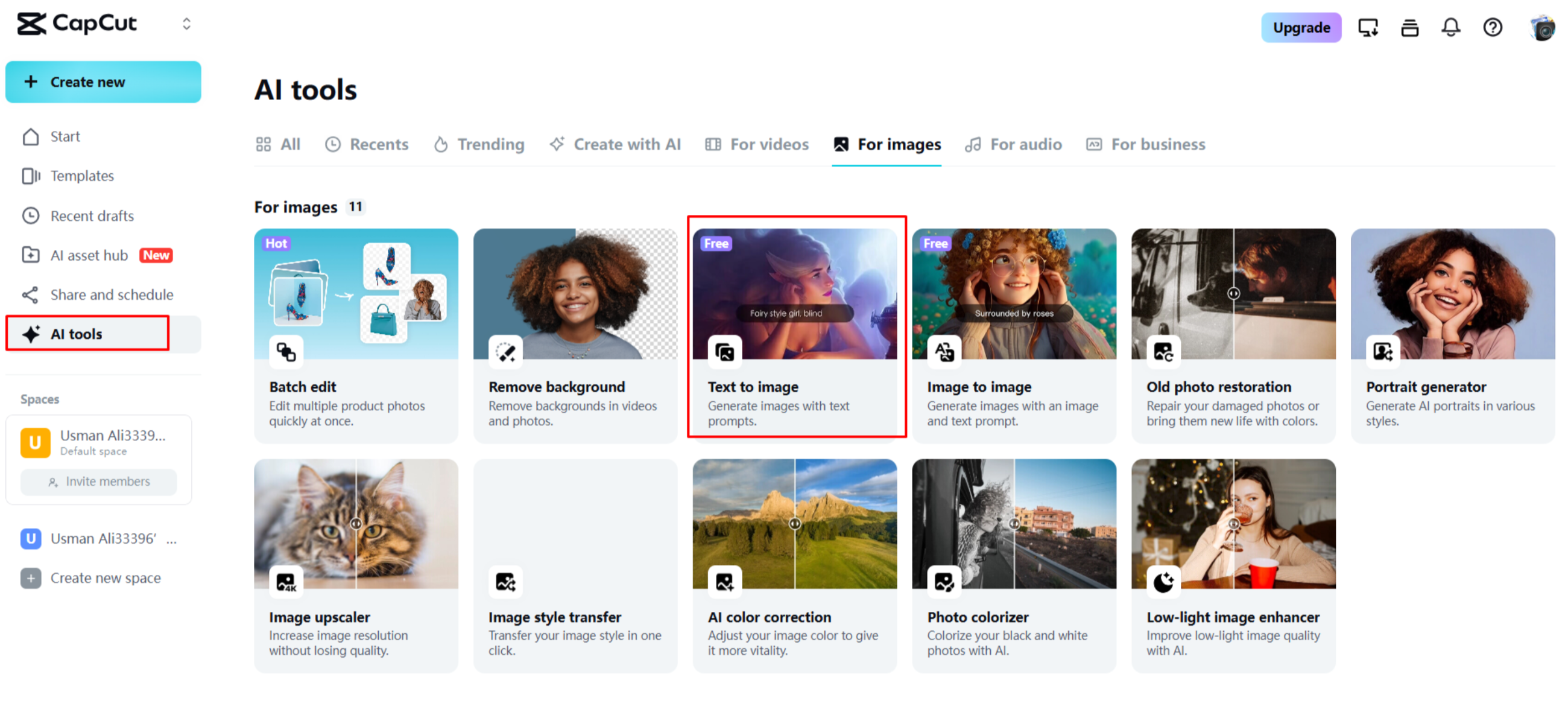
Task: Select the AI tools sparkle icon
Action: pos(31,334)
